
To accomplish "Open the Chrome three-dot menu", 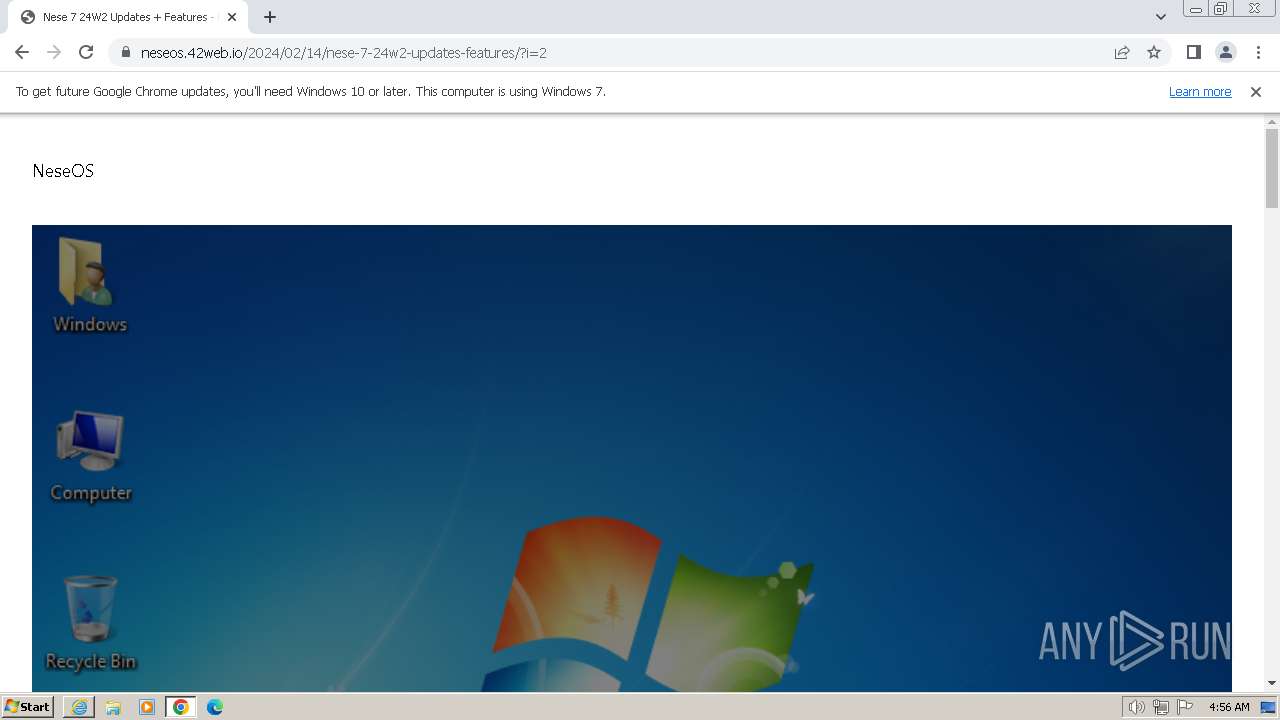I will [x=1258, y=52].
